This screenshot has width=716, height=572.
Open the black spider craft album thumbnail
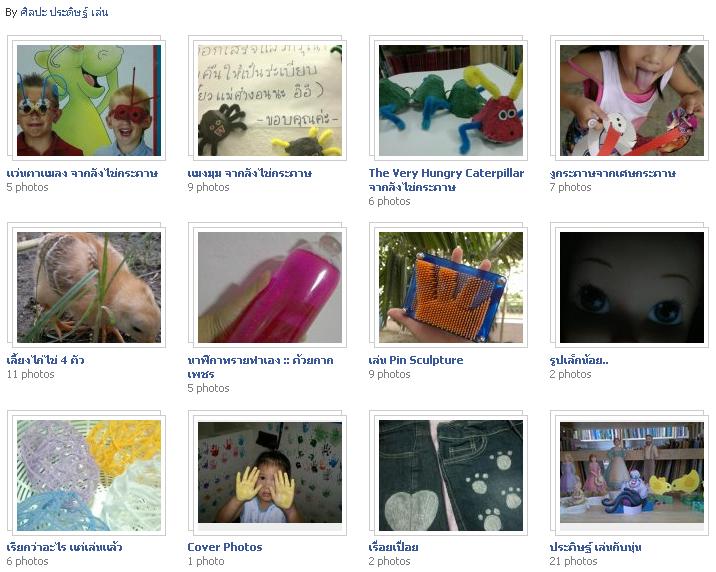[269, 100]
